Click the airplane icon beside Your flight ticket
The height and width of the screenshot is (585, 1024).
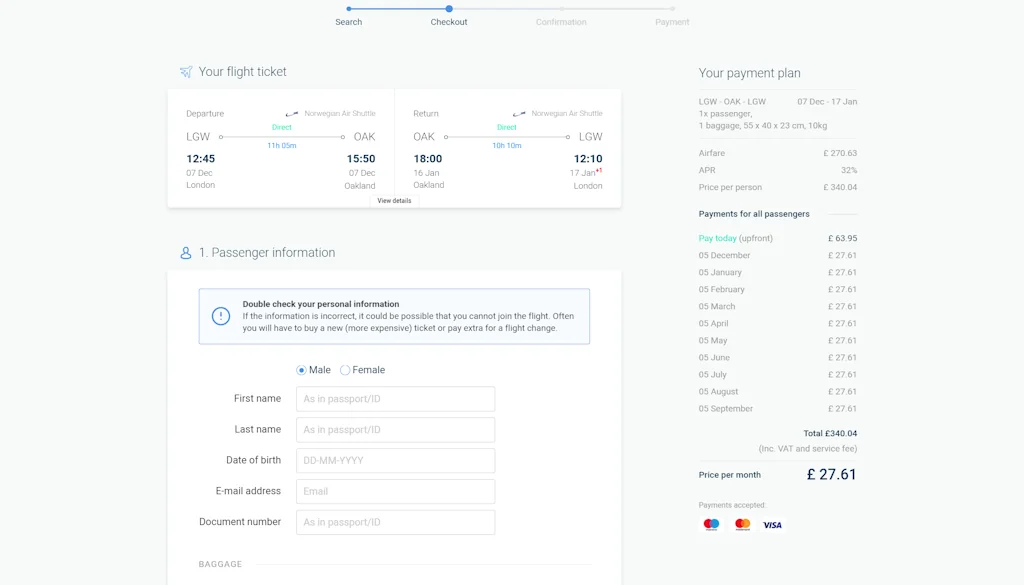tap(185, 72)
